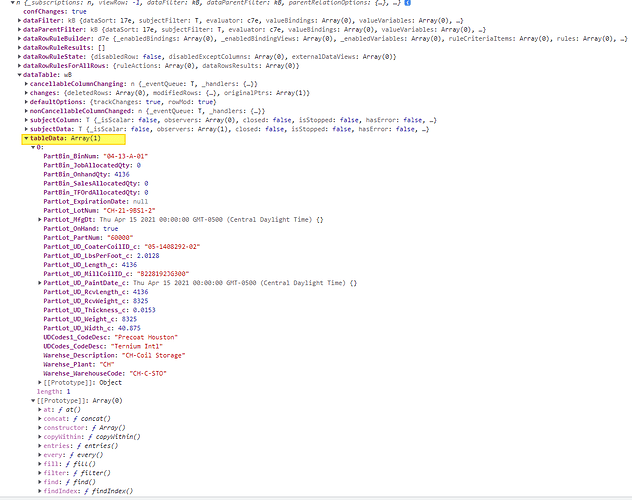Viewport: 632px width, 500px height.
Task: Select PartLot_PartNum value "60000"
Action: click(120, 238)
